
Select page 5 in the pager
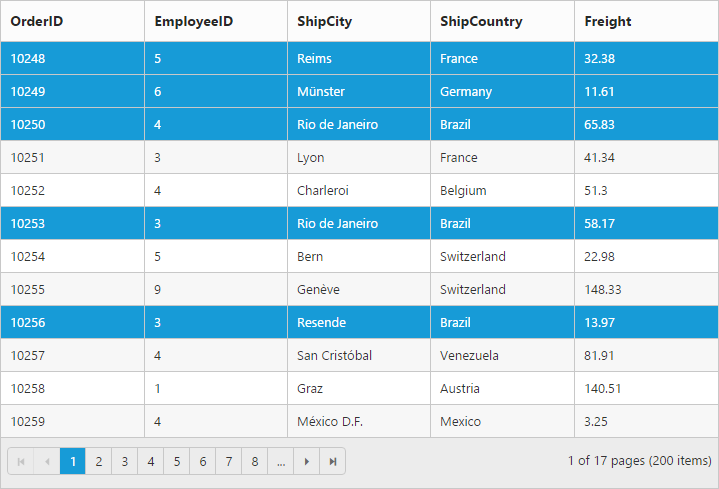click(x=176, y=461)
